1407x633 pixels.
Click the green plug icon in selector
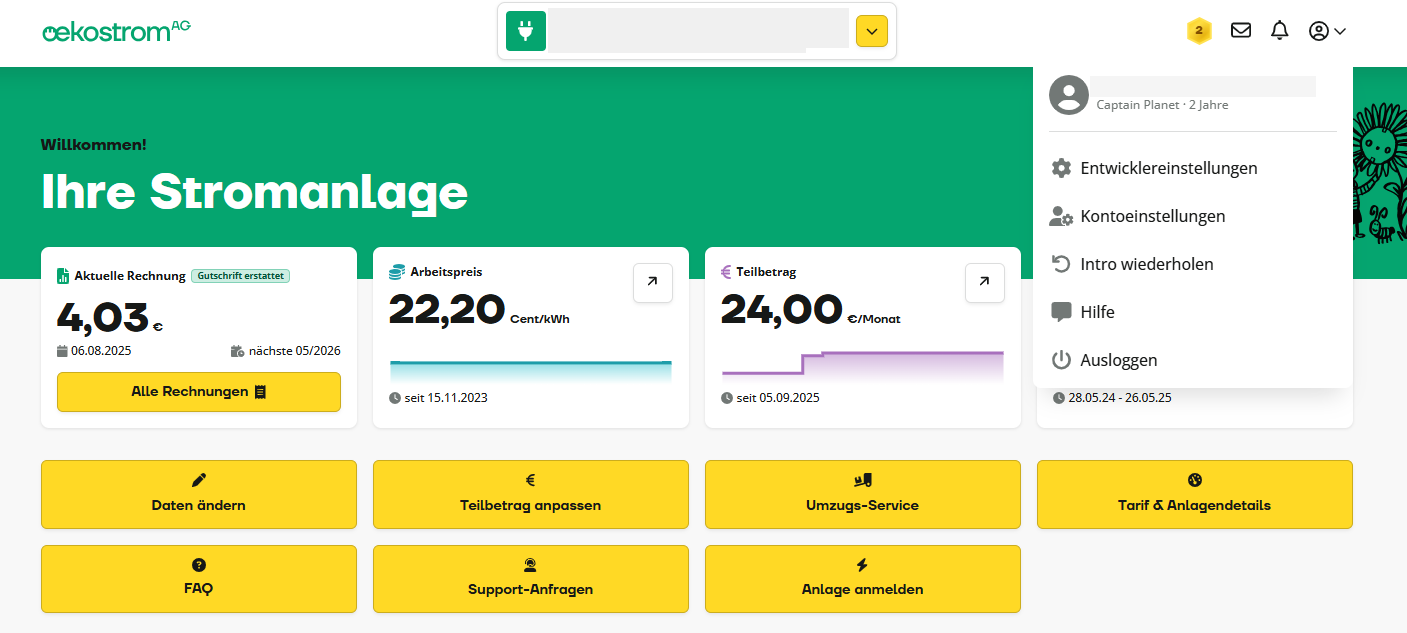coord(526,31)
